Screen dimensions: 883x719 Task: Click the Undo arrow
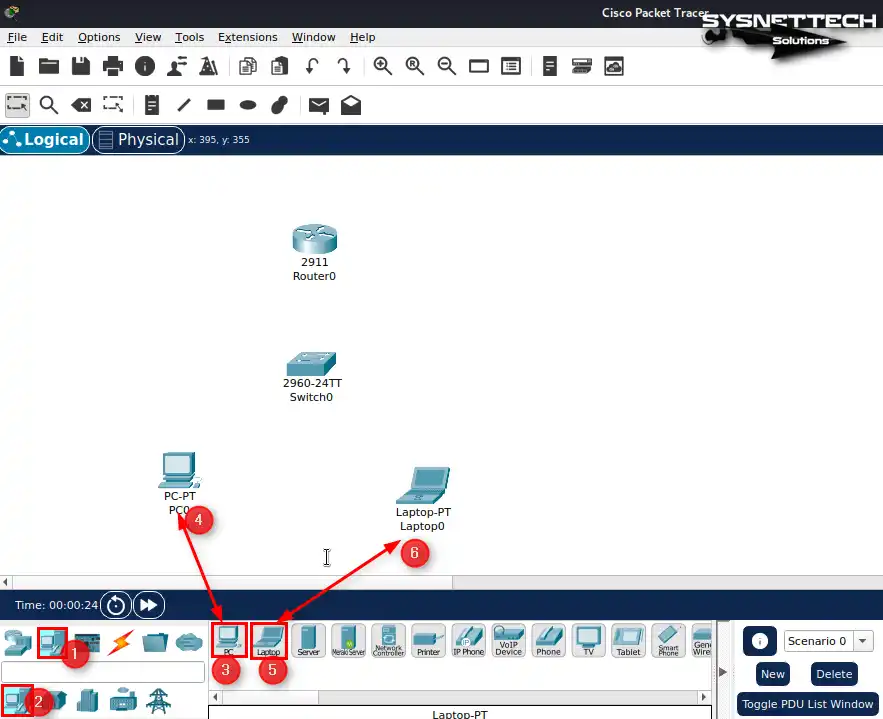coord(311,66)
